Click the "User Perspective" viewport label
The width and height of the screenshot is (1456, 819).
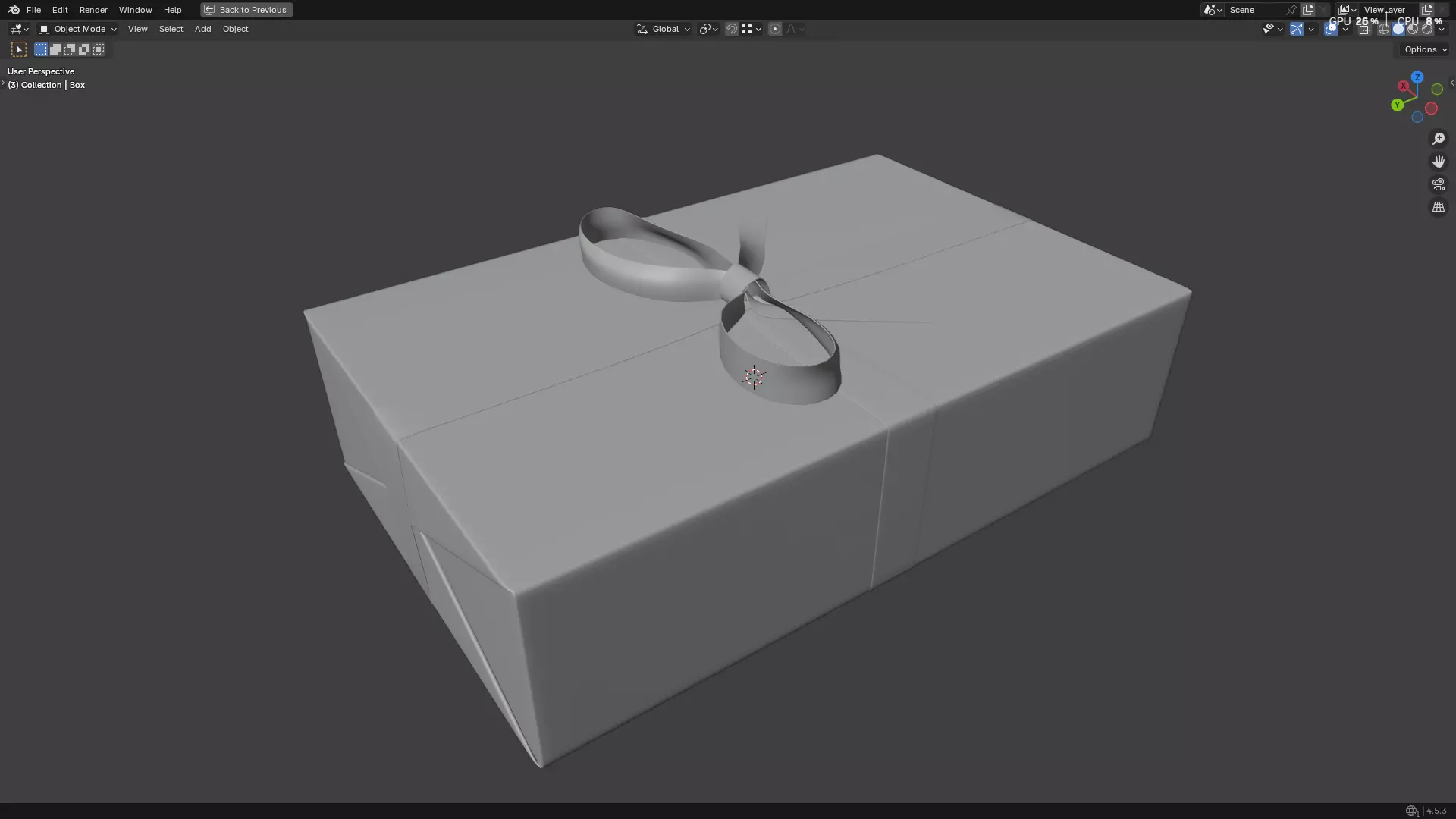click(x=41, y=71)
